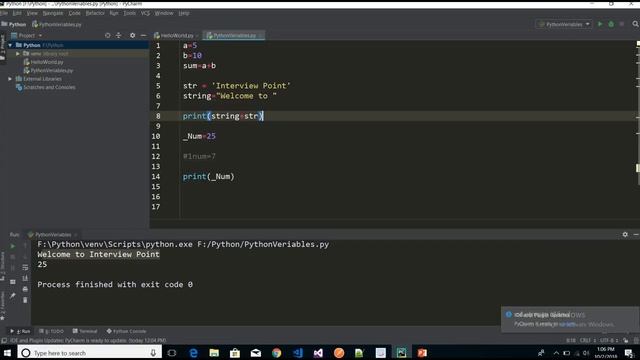The image size is (640, 360).
Task: Click the Windows search box
Action: click(x=90, y=353)
